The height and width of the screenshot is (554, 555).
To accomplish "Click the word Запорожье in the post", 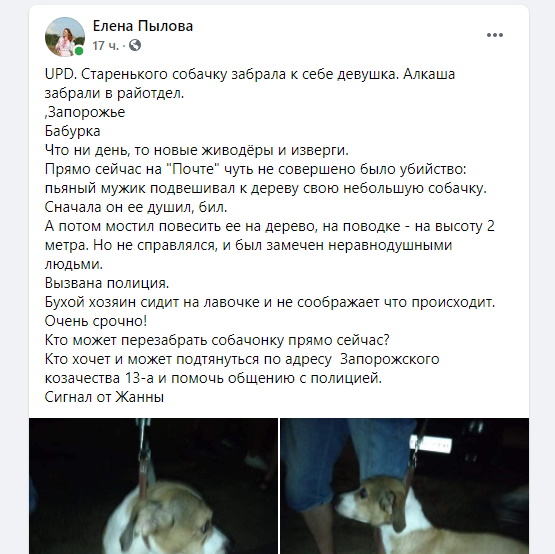I will click(x=86, y=112).
